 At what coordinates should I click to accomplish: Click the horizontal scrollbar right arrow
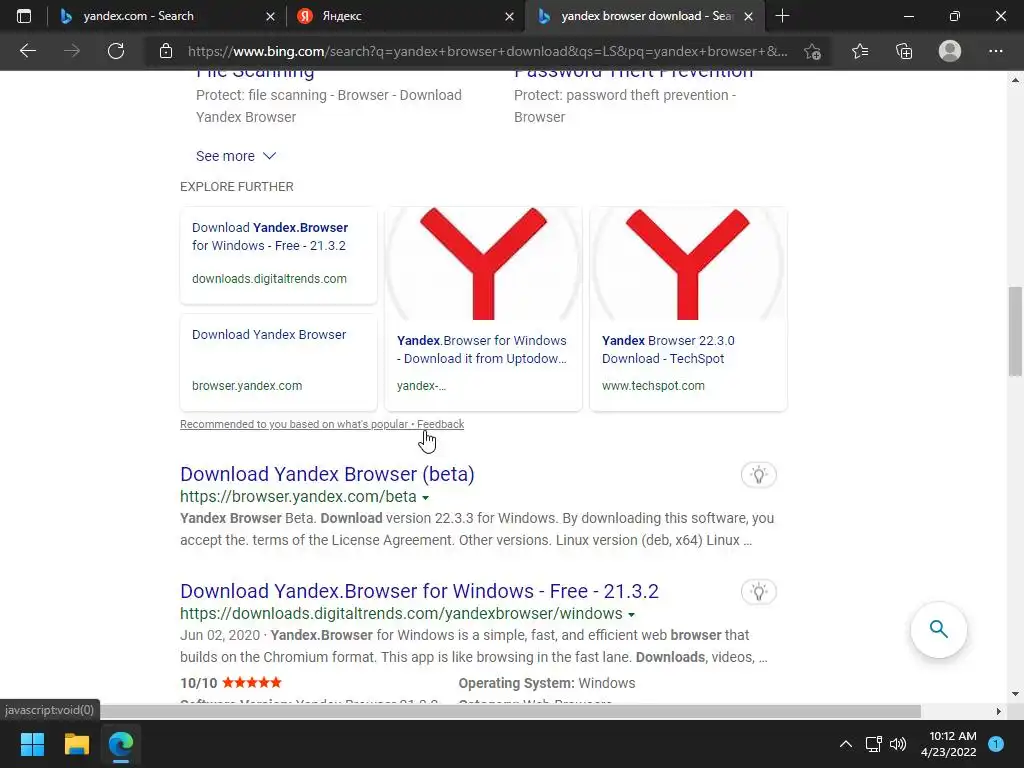(x=999, y=711)
